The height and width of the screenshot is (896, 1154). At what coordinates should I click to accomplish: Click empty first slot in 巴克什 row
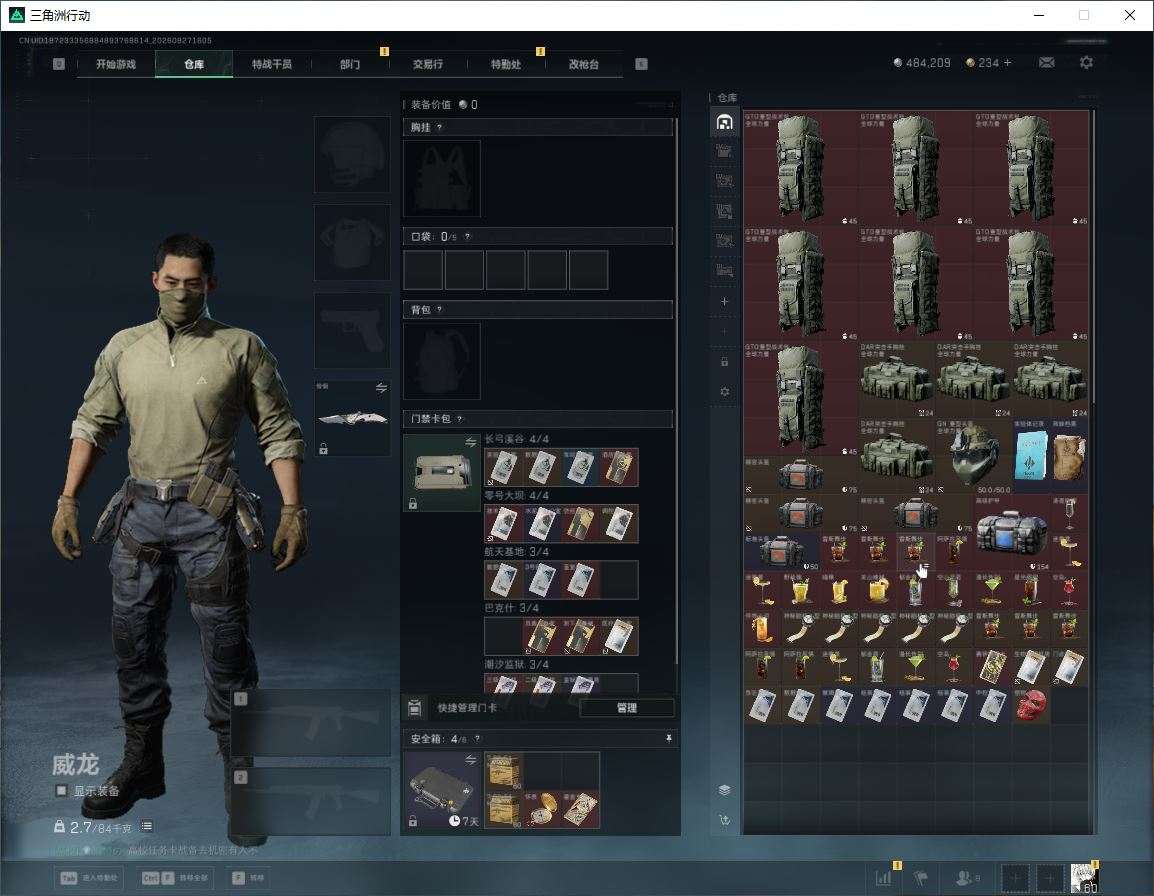[x=503, y=636]
